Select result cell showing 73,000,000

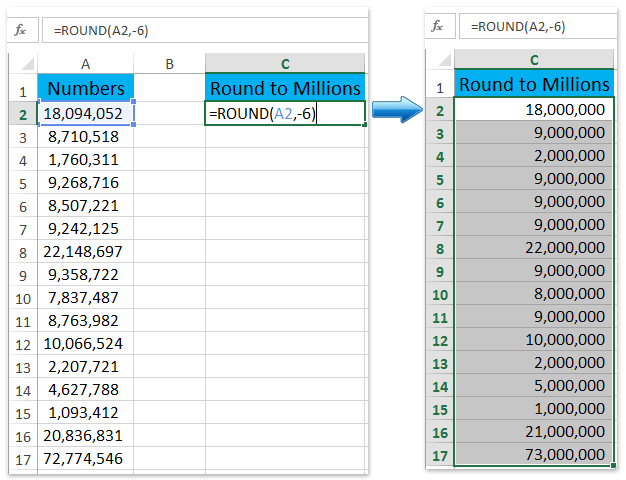coord(534,455)
